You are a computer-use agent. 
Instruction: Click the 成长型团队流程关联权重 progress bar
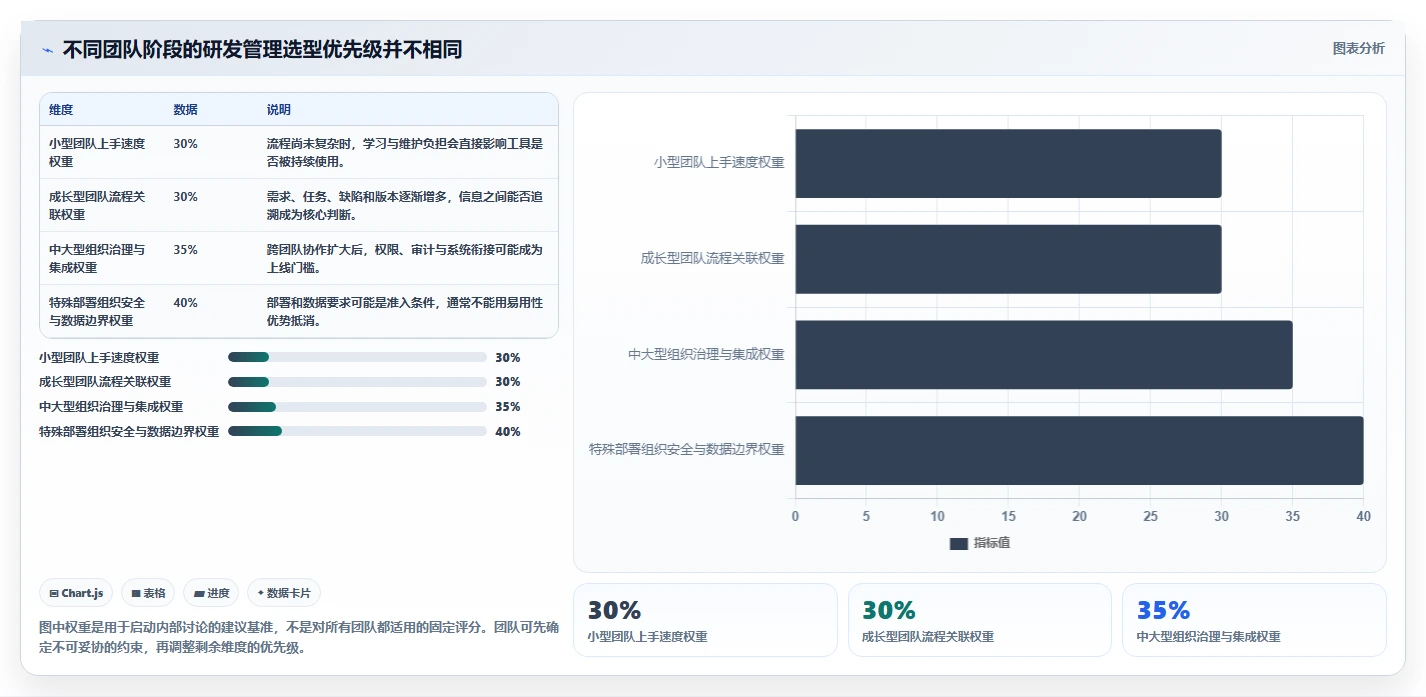pyautogui.click(x=357, y=382)
